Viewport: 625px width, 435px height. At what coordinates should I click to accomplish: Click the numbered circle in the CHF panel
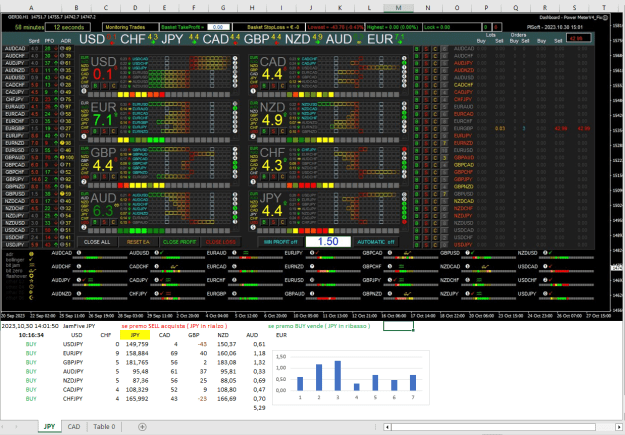click(x=253, y=182)
